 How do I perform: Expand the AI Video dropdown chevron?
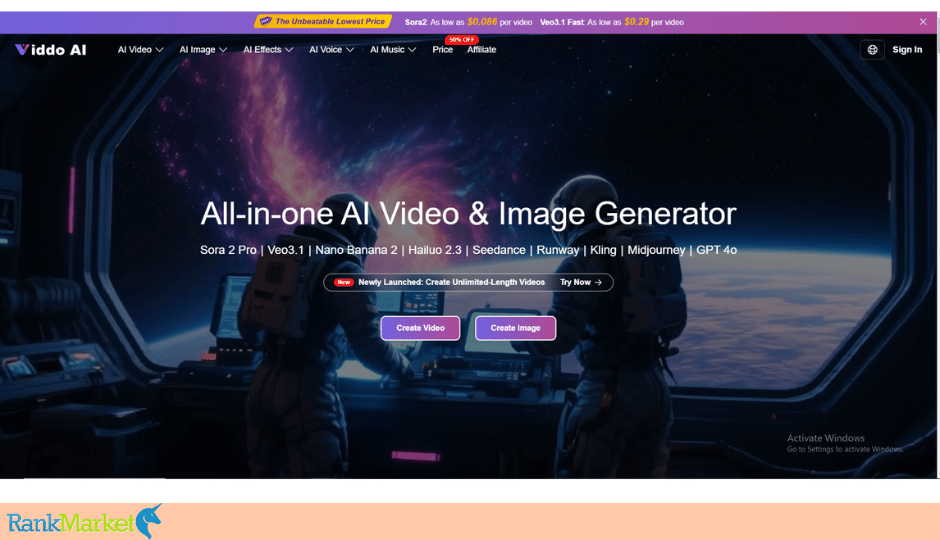159,50
